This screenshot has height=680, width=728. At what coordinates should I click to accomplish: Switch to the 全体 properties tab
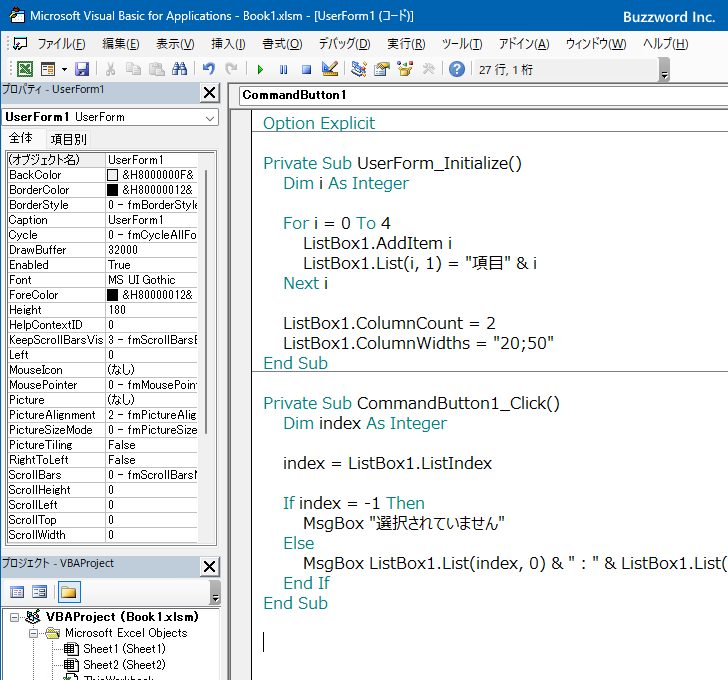pyautogui.click(x=21, y=138)
